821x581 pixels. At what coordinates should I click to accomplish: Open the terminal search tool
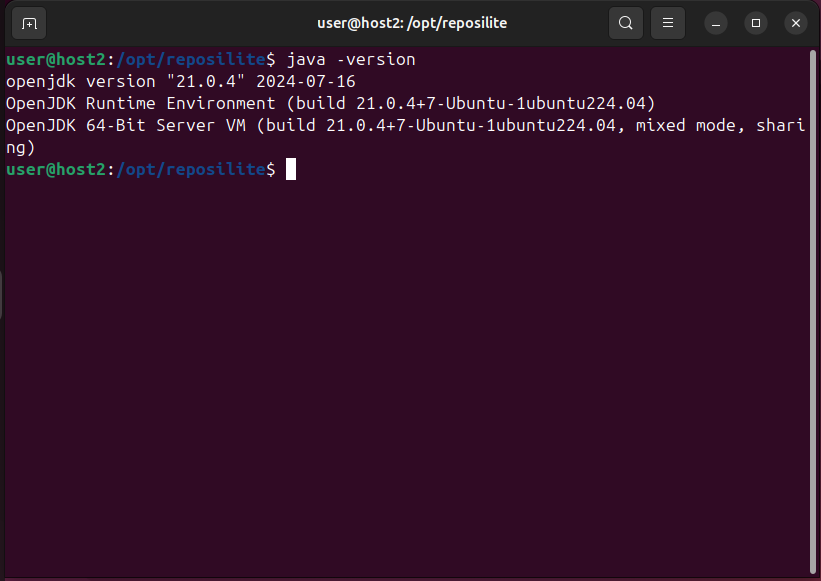pos(625,23)
